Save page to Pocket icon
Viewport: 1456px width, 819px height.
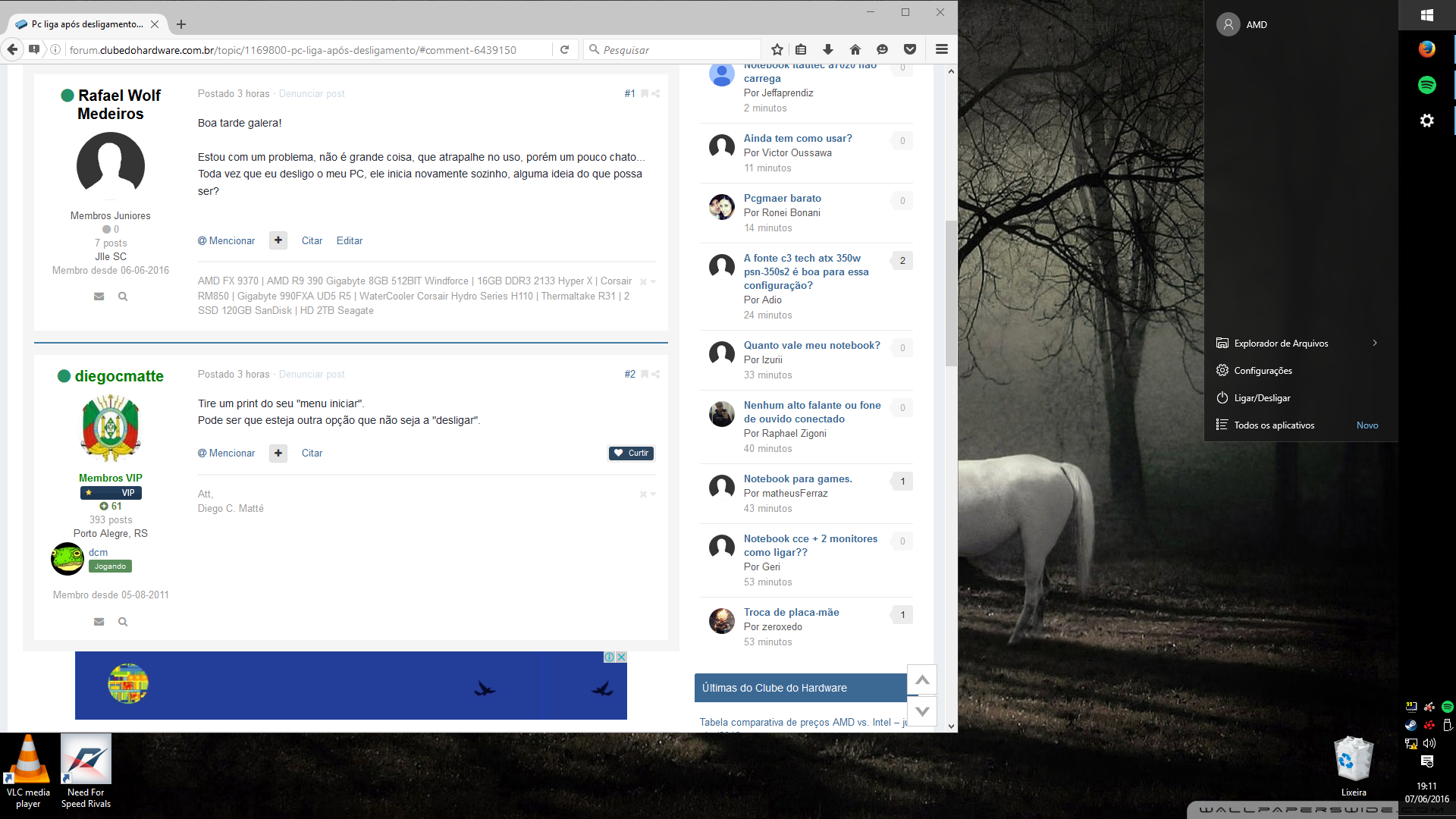tap(910, 49)
